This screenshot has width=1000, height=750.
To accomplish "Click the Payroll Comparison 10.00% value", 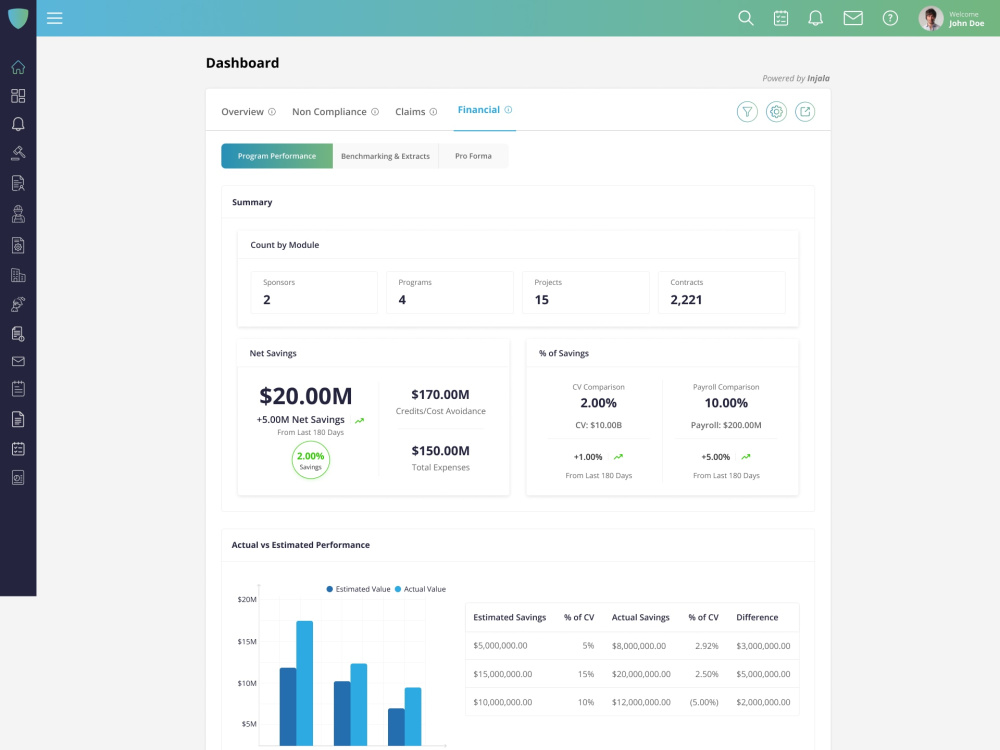I will point(726,403).
